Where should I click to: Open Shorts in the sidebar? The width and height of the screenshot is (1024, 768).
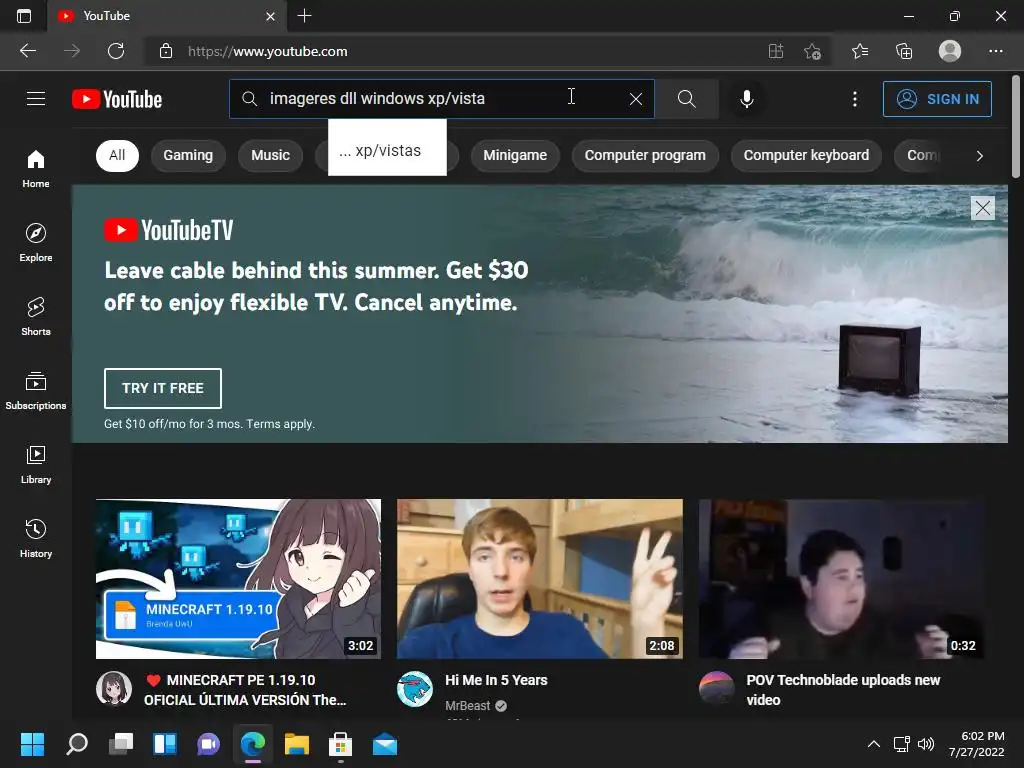(x=36, y=317)
